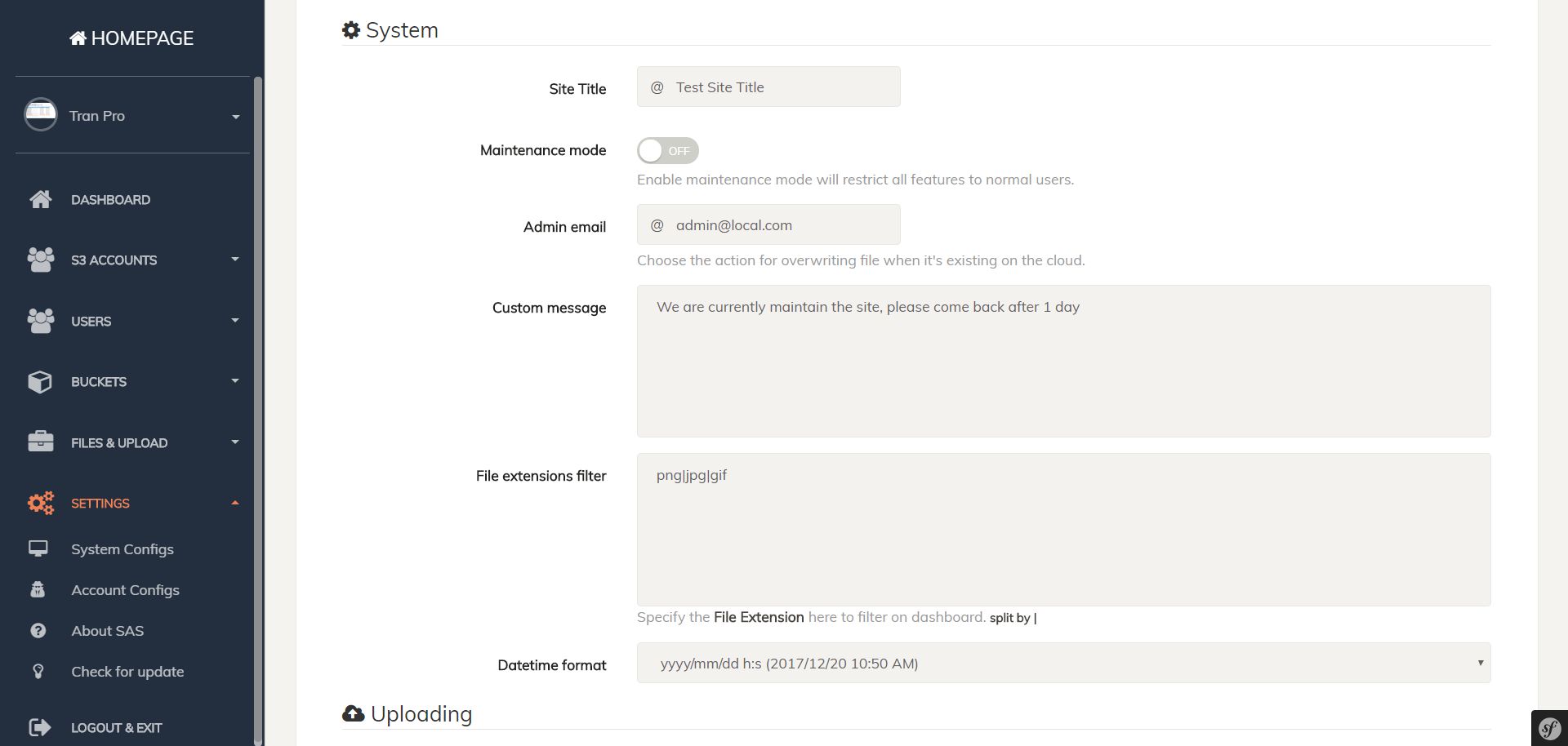
Task: Expand the Users submenu arrow
Action: tap(235, 320)
